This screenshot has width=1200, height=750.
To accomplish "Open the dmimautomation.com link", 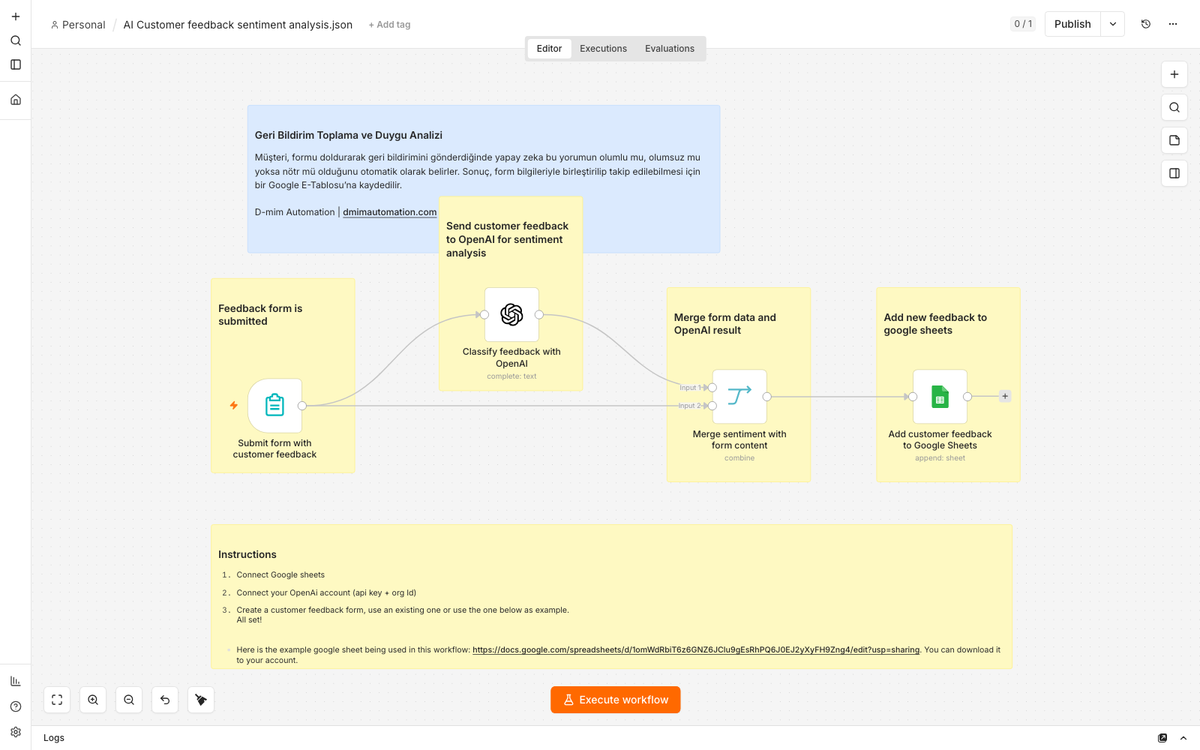I will click(390, 212).
